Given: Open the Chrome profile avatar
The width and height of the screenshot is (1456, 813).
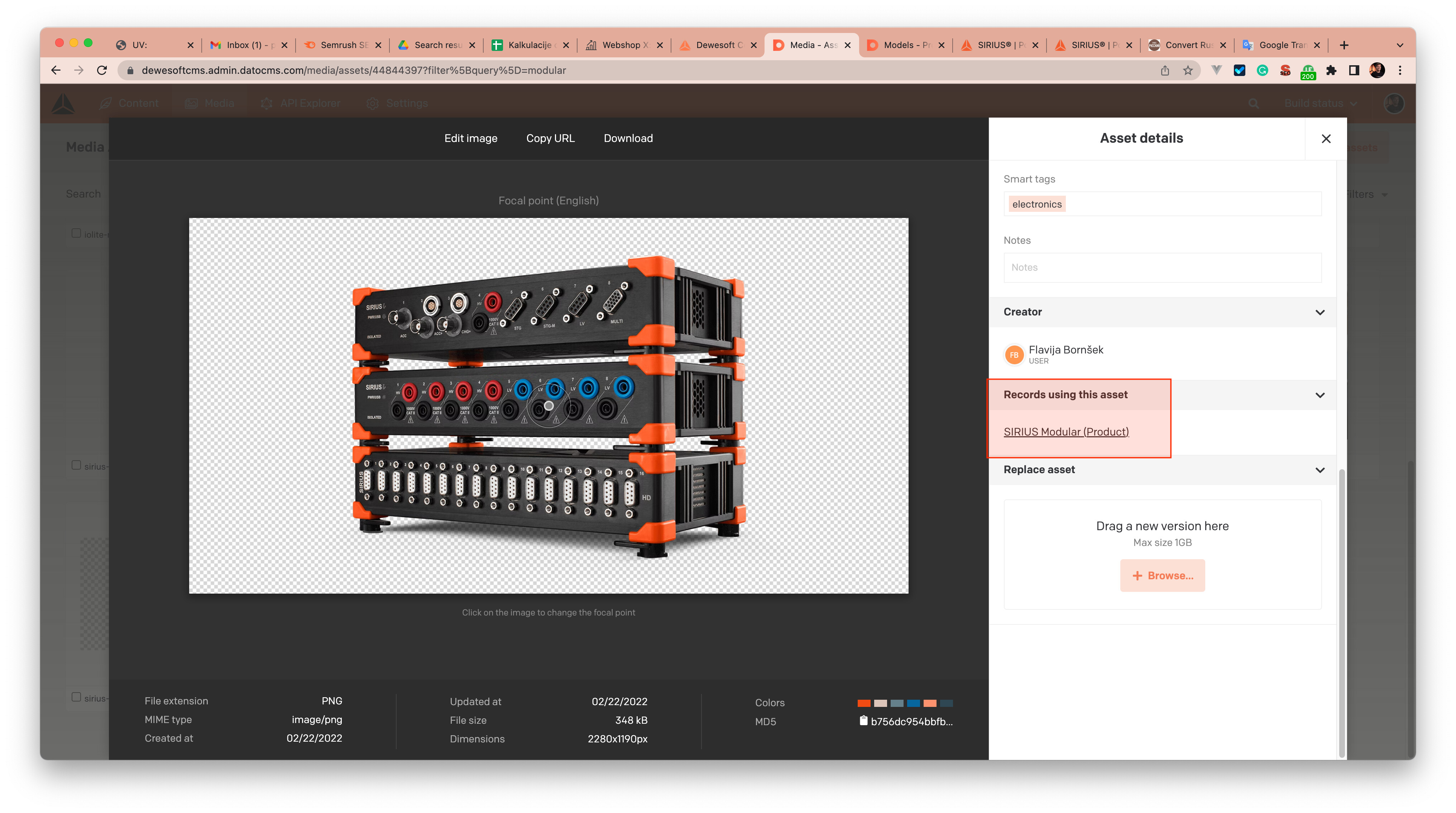Looking at the screenshot, I should coord(1377,70).
